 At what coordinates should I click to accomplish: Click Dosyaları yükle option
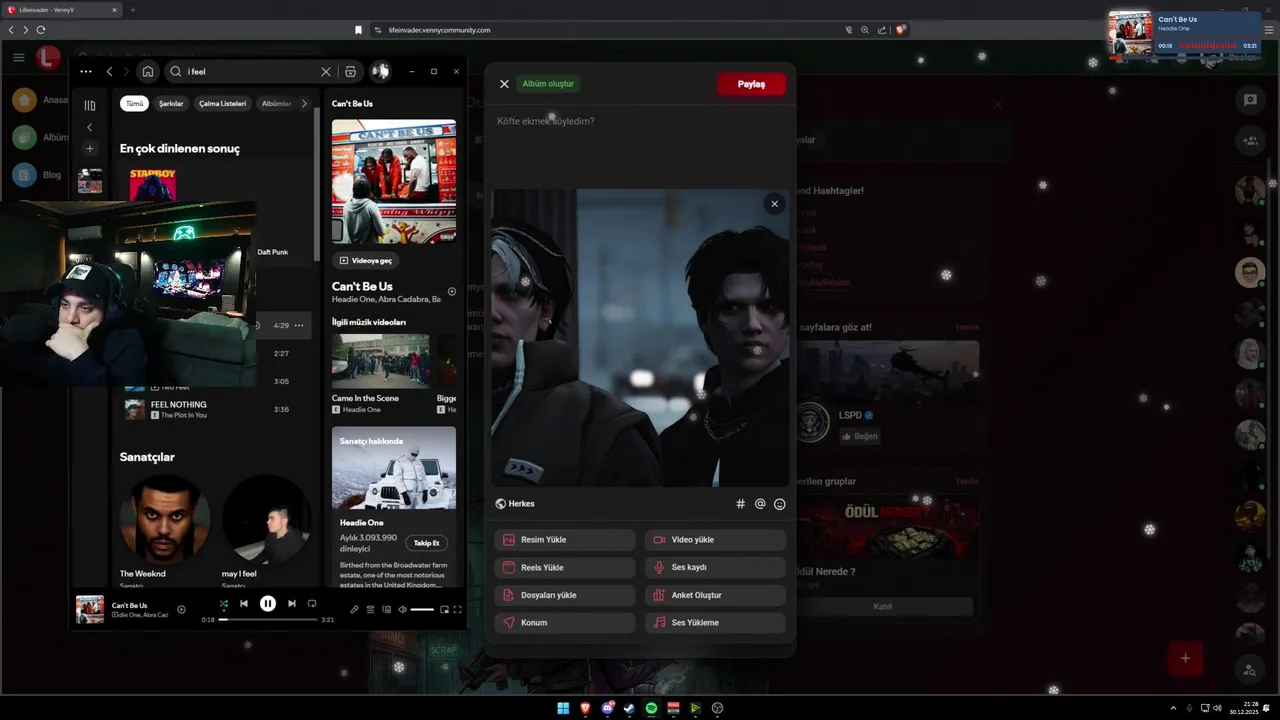point(565,595)
